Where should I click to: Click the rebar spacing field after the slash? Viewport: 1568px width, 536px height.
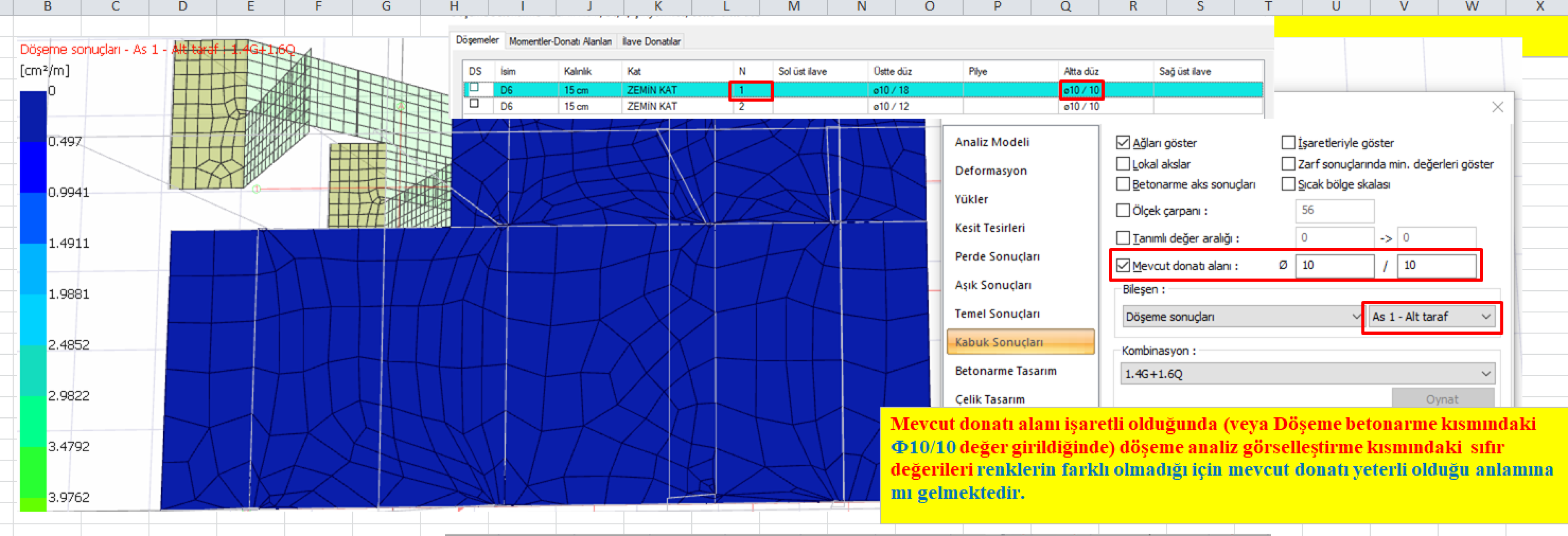pyautogui.click(x=1437, y=265)
